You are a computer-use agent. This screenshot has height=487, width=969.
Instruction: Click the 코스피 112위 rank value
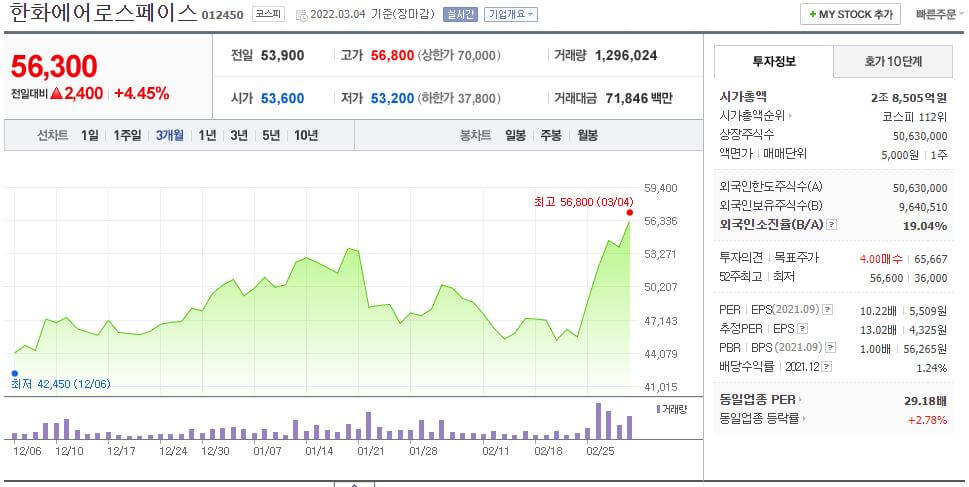(915, 116)
